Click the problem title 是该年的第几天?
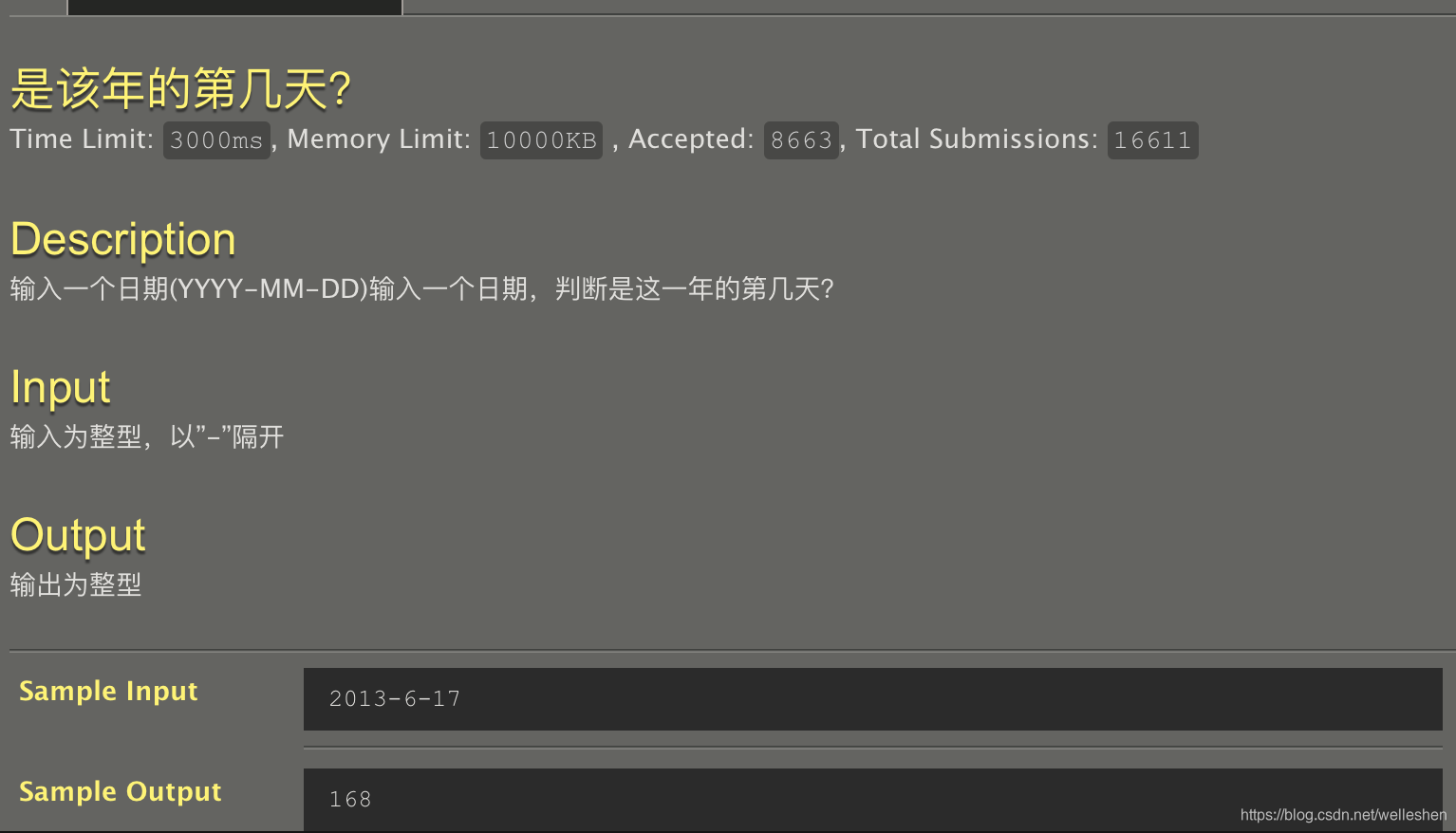Screen dimensions: 1456x833 click(x=180, y=90)
